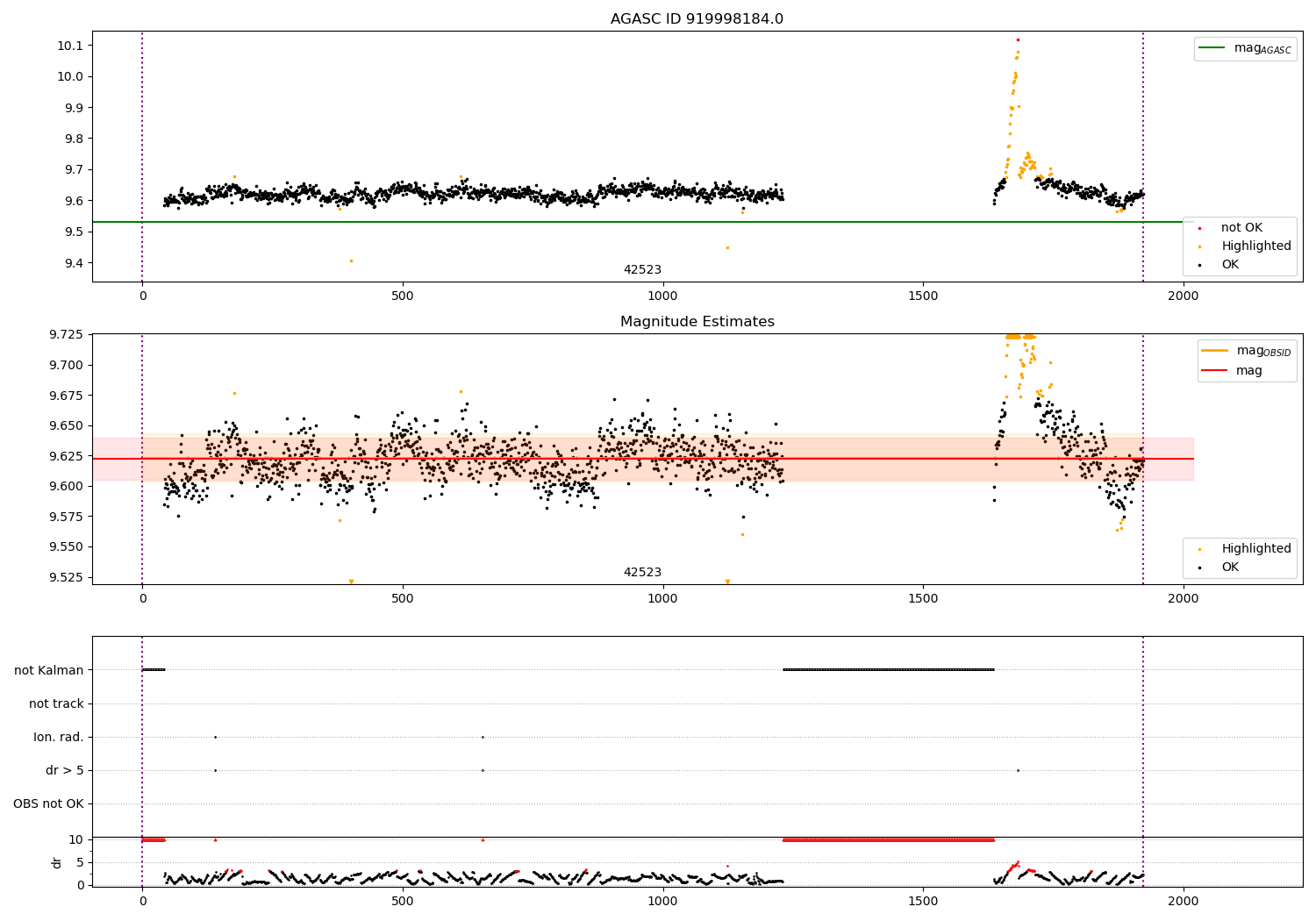Click the '42523' label in the top plot
Screen dimensions: 1316x921
(x=642, y=270)
